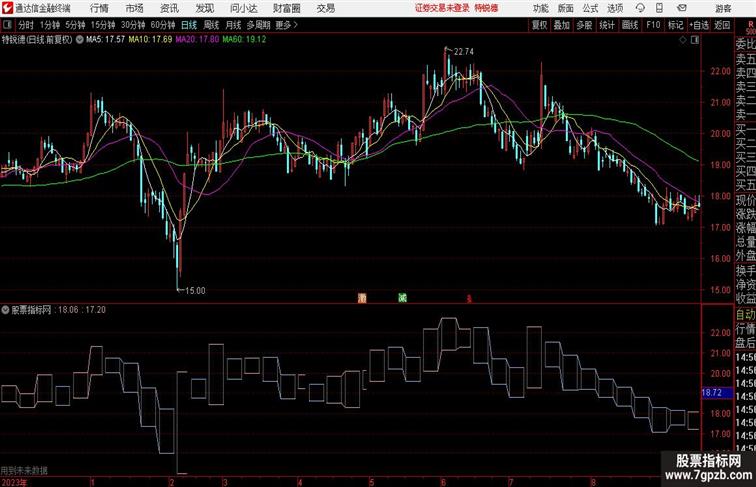The image size is (756, 487).
Task: Open F10 company info
Action: (x=653, y=25)
